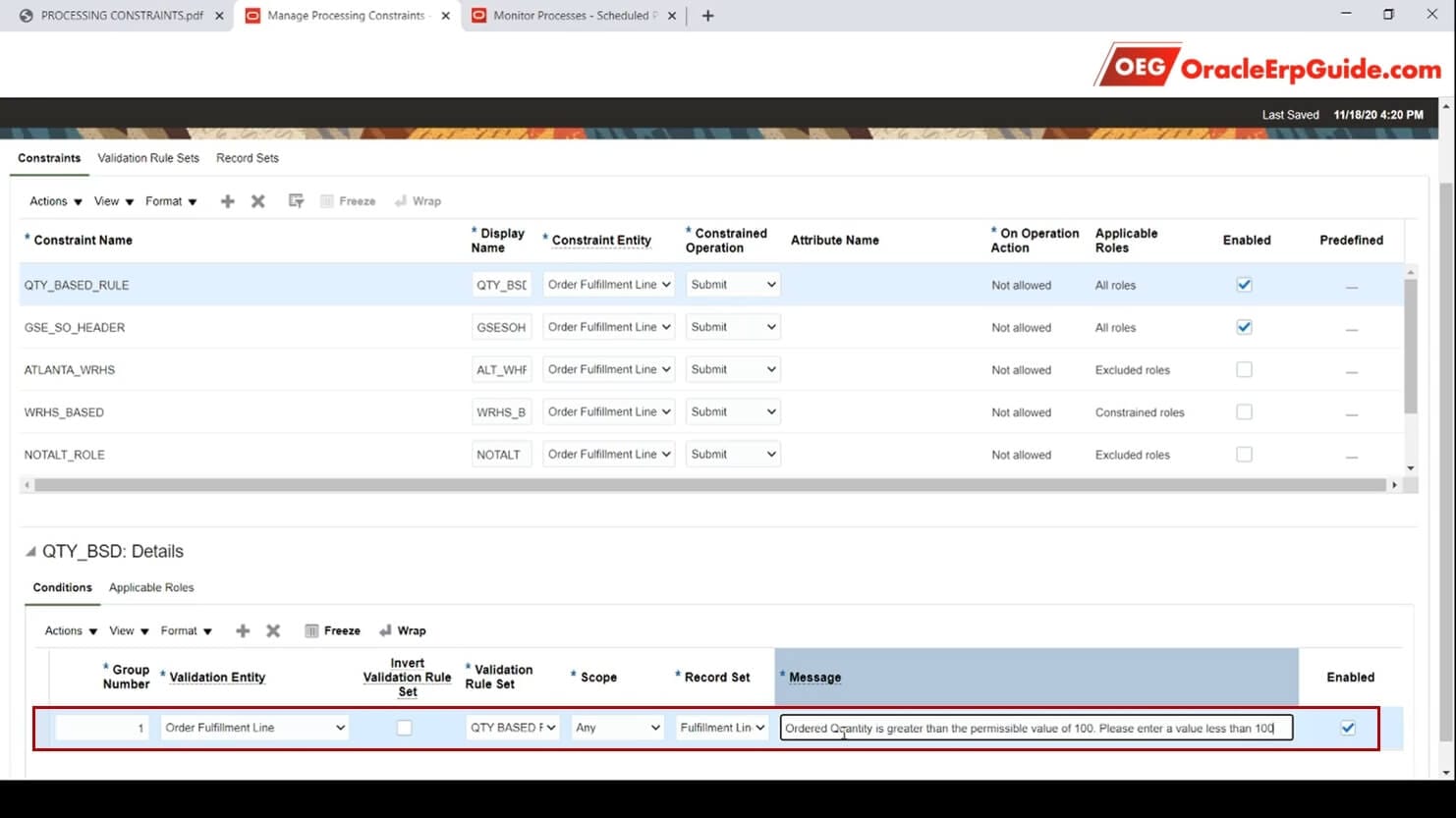Image resolution: width=1456 pixels, height=818 pixels.
Task: Switch to Validation Rule Sets tab
Action: [x=148, y=158]
